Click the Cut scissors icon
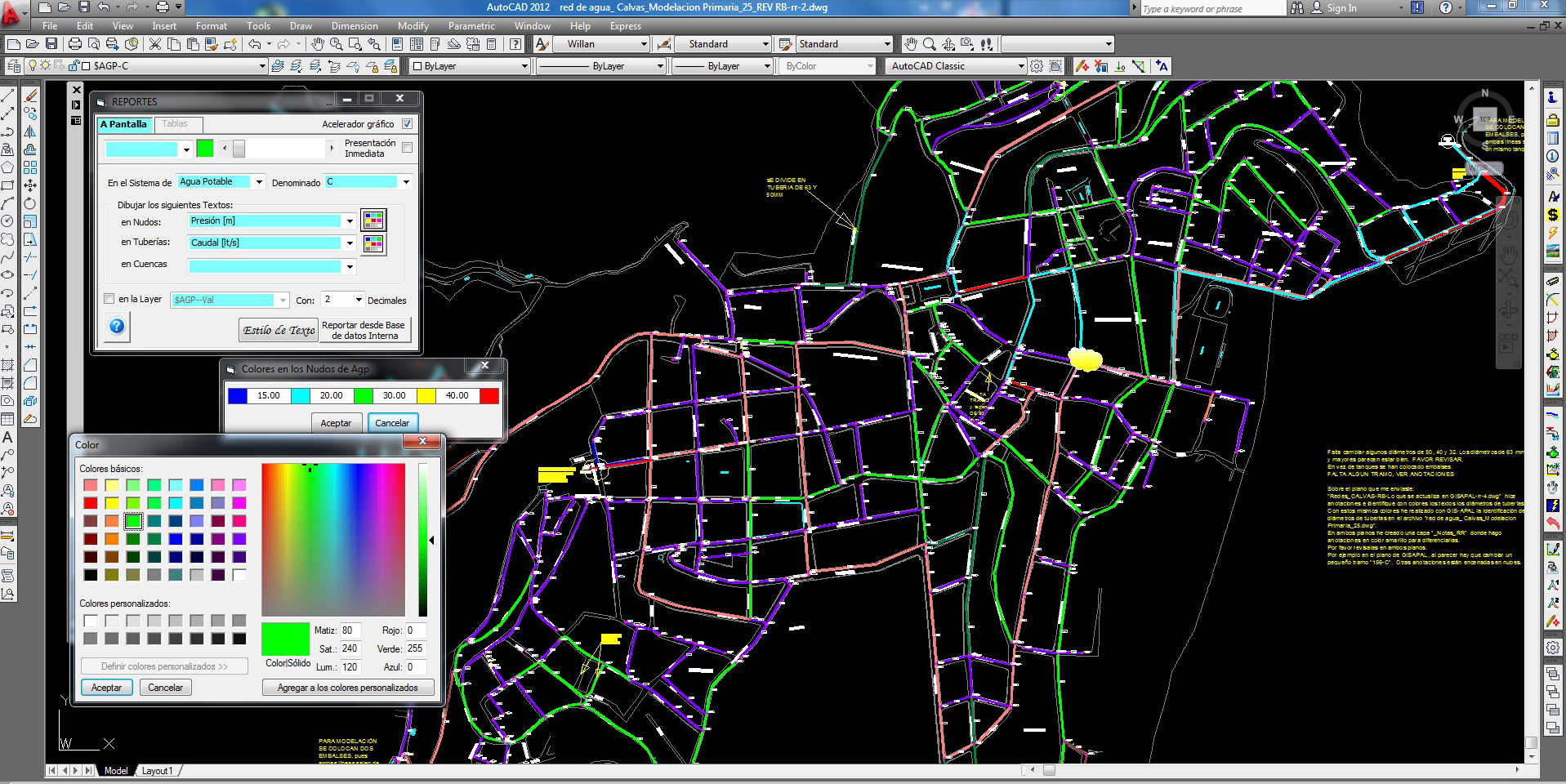The width and height of the screenshot is (1566, 784). tap(154, 44)
